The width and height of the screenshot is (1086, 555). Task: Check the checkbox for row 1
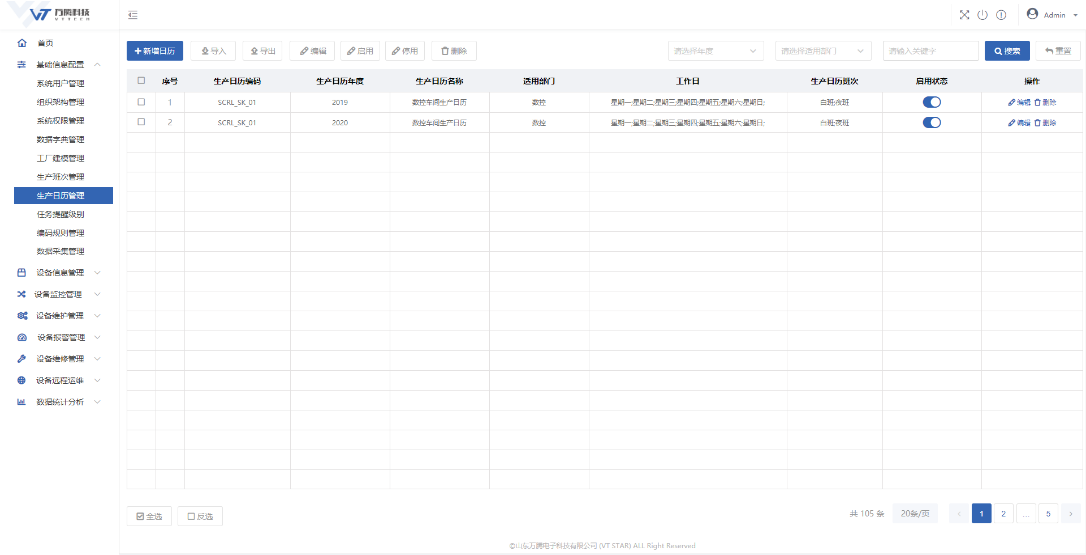pyautogui.click(x=141, y=102)
